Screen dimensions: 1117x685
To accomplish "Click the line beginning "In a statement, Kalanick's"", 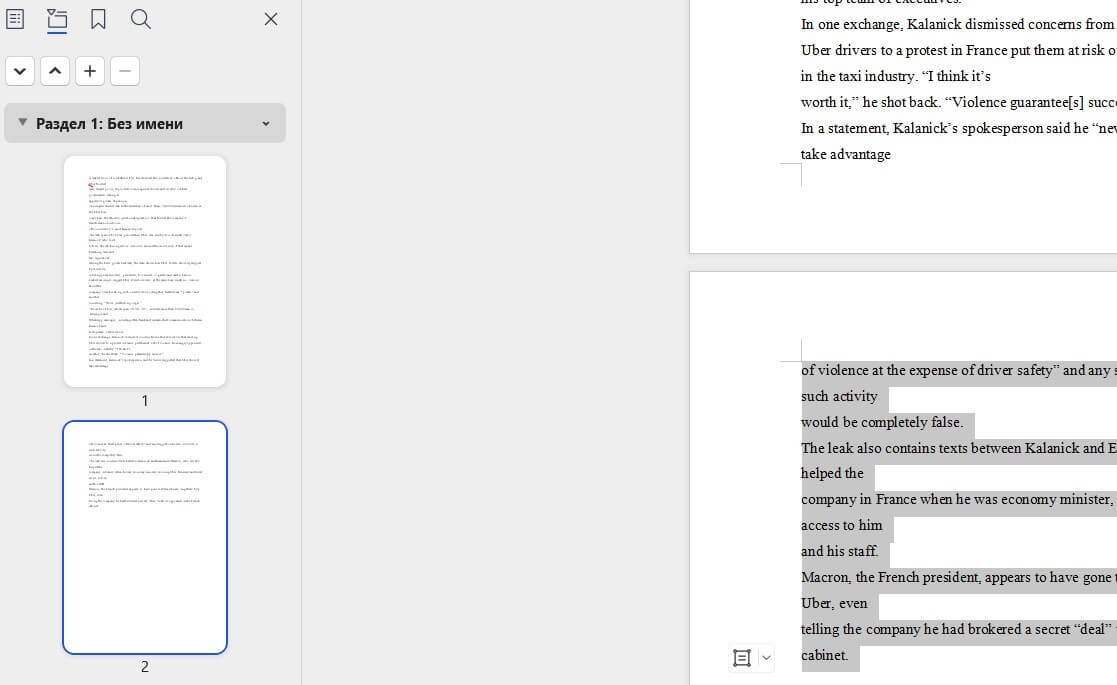I will [x=959, y=128].
